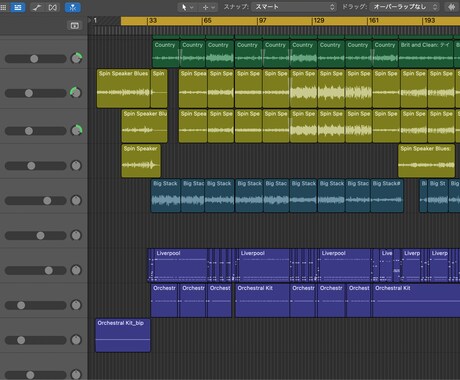This screenshot has height=380, width=460.
Task: Adjust volume slider on Orchestral Kit_bip track
Action: point(35,340)
